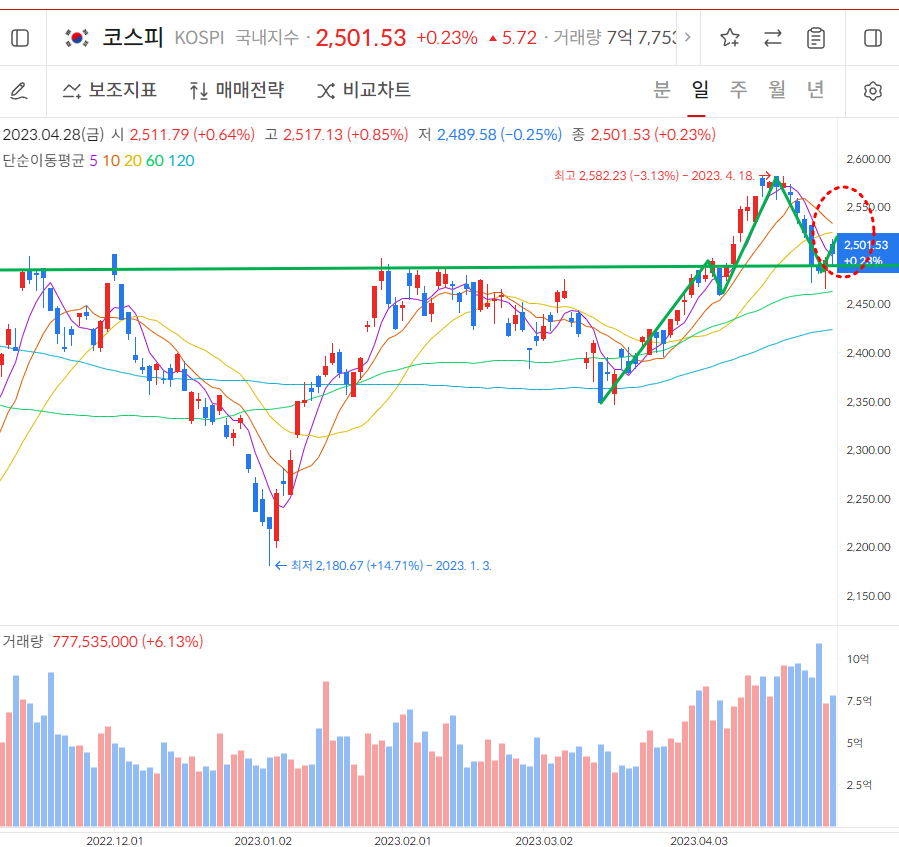
Task: Click the 2023.04.03 date axis label
Action: point(699,841)
